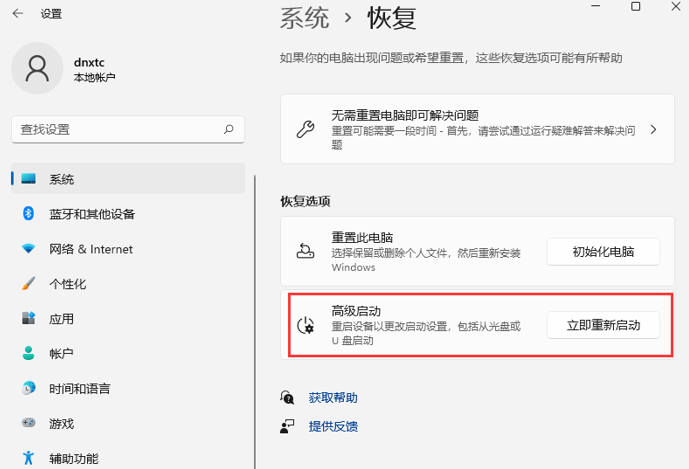Focus the 查找设置 search field

[x=128, y=129]
